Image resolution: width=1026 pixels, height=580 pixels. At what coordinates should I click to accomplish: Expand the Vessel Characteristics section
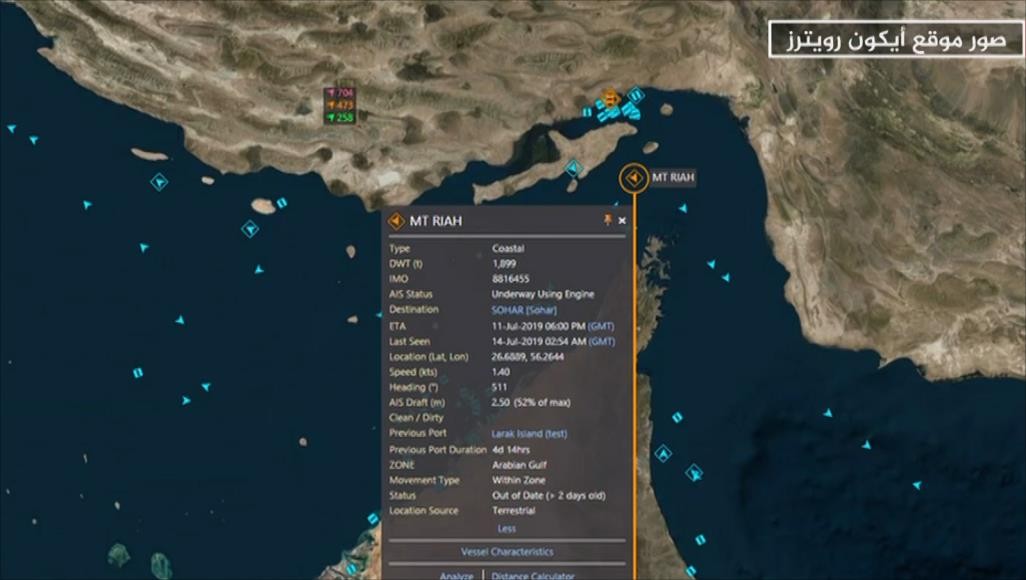click(x=507, y=552)
